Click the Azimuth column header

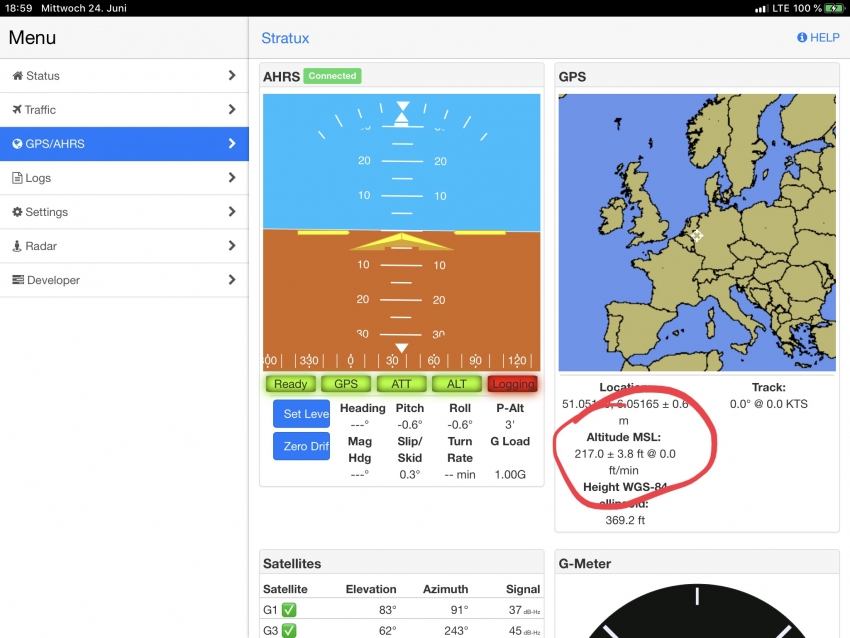click(x=446, y=589)
